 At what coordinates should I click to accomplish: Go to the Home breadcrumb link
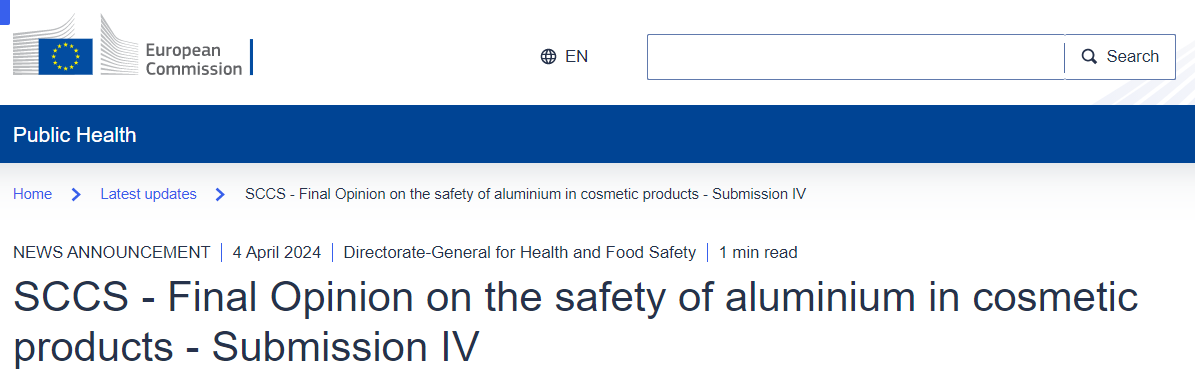coord(33,194)
